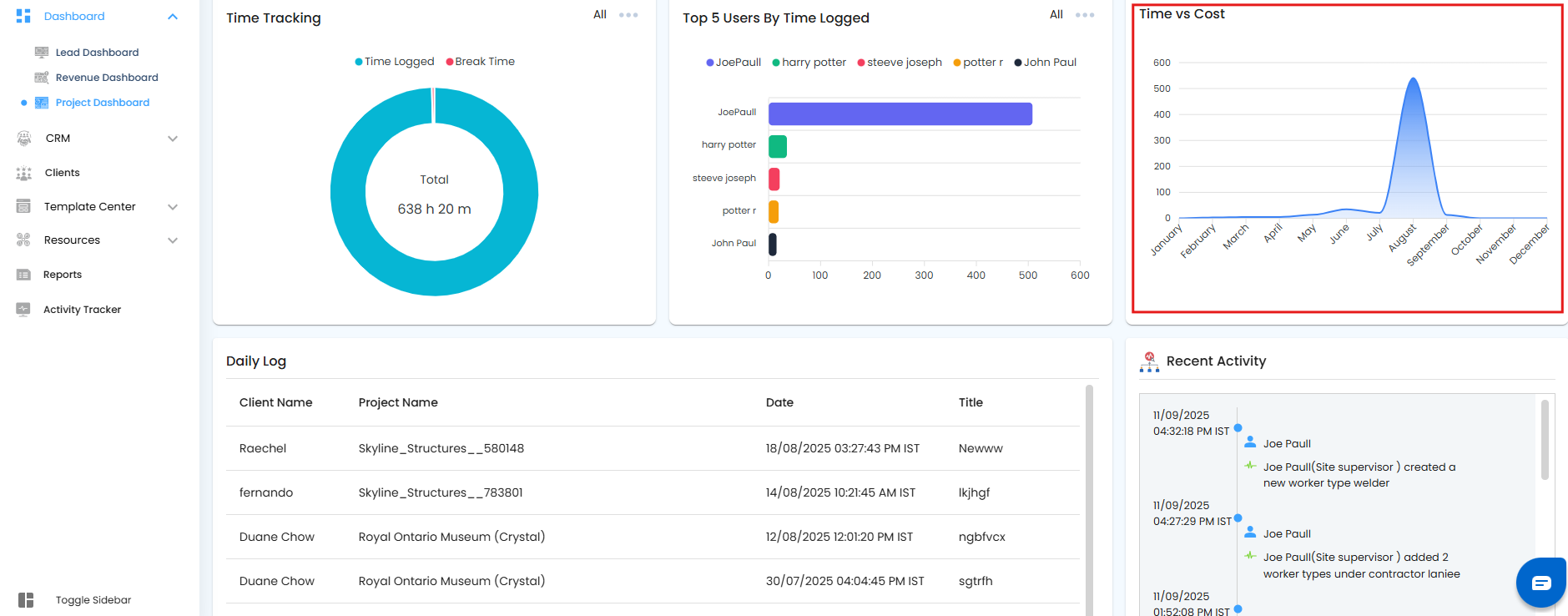Click the Client Name column header
The height and width of the screenshot is (616, 1568).
(276, 402)
